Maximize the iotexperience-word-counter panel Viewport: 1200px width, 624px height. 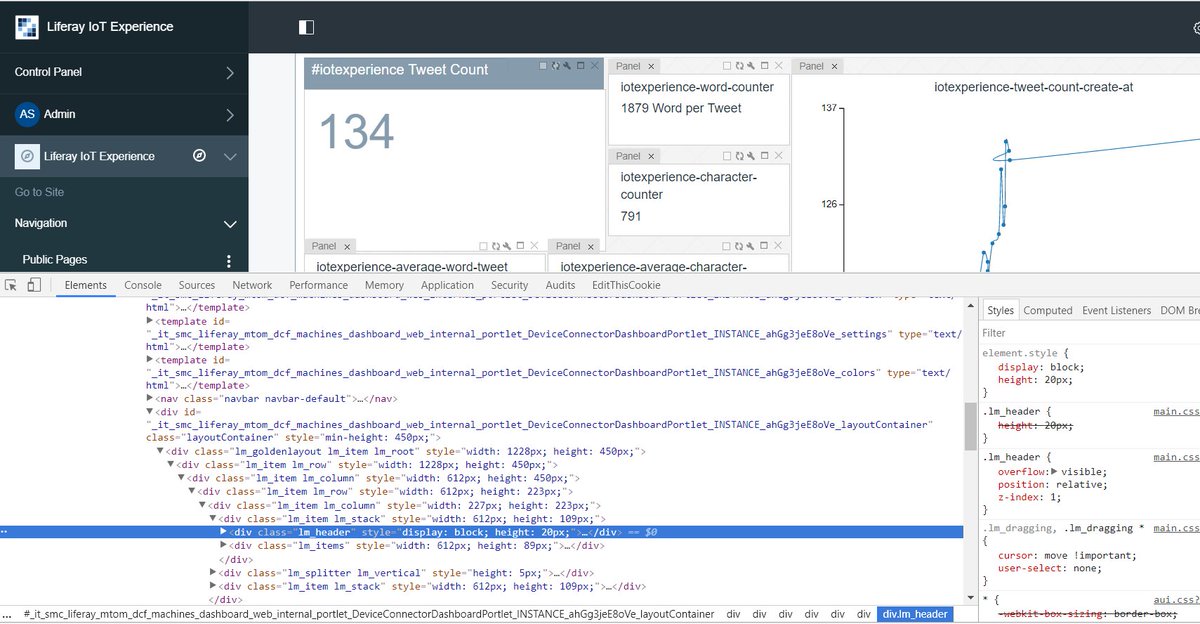(764, 66)
